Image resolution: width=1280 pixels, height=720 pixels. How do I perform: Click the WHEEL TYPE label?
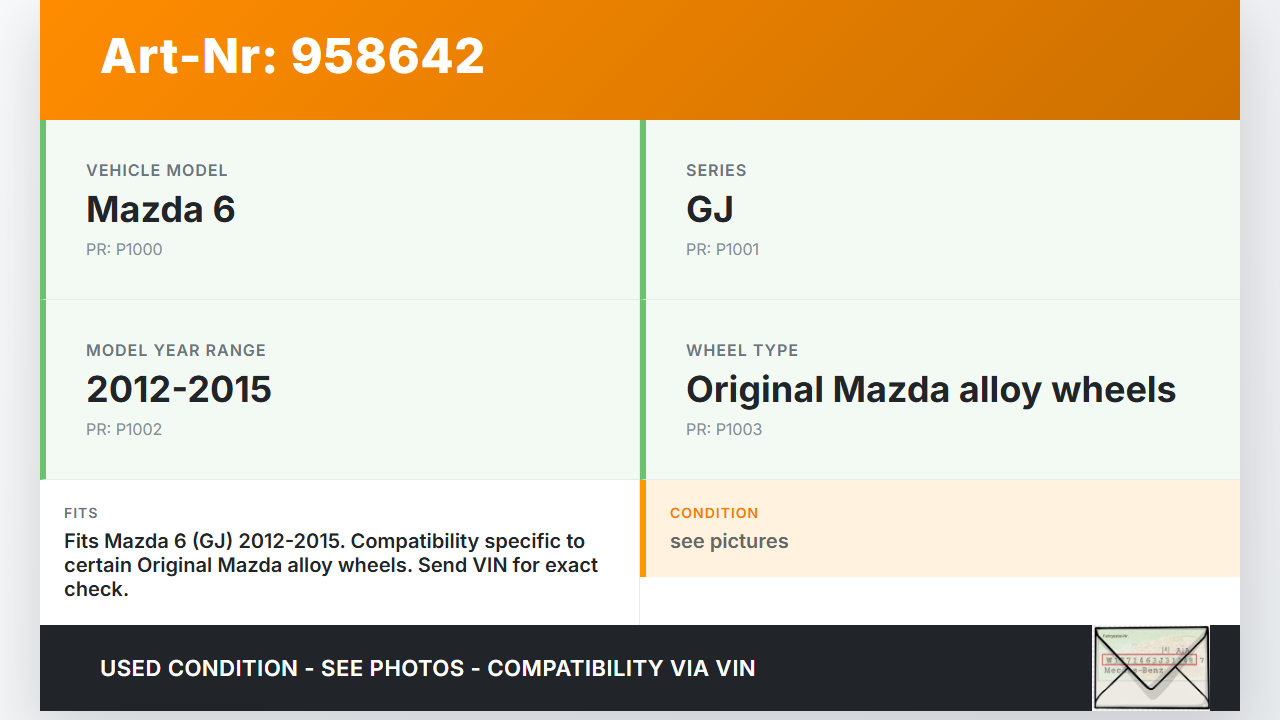pos(742,350)
